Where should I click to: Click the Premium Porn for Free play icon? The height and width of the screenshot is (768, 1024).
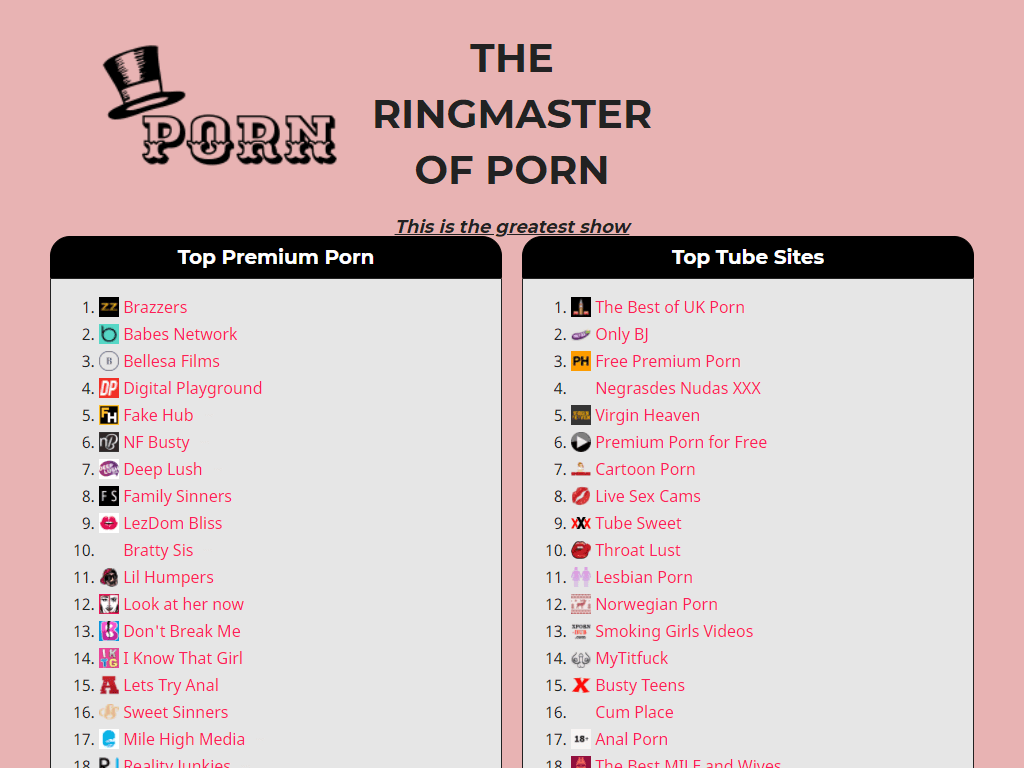coord(581,442)
